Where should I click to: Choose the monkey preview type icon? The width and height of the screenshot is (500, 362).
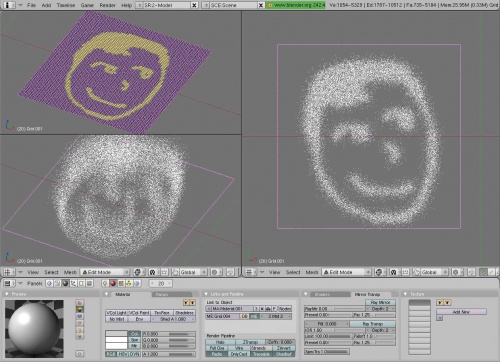tap(80, 316)
